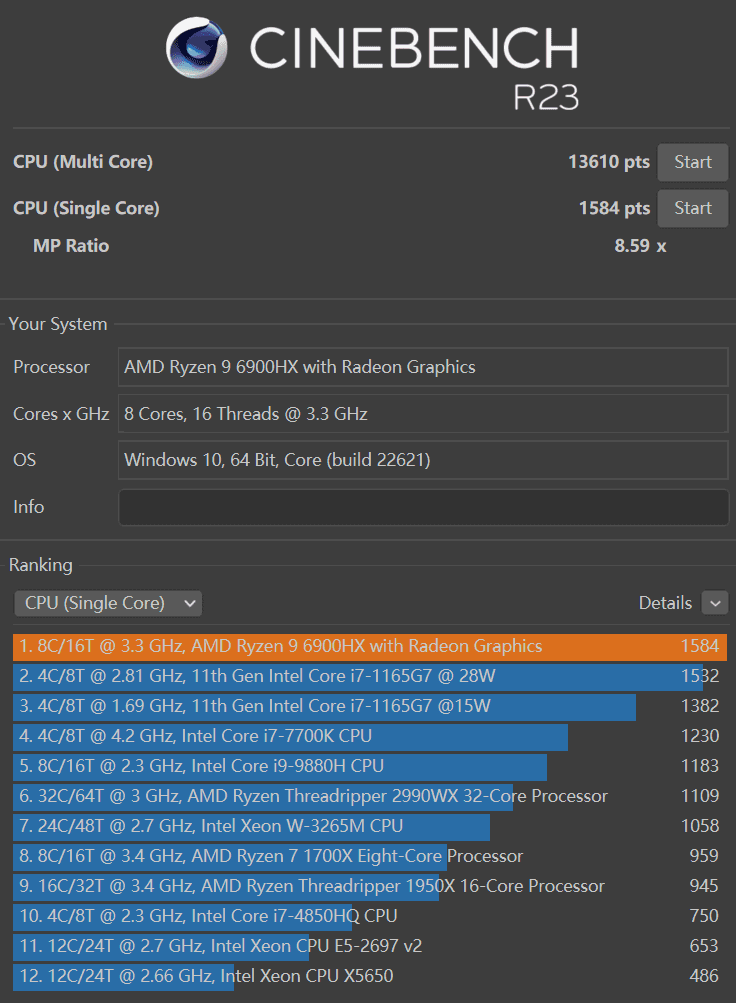This screenshot has height=1003, width=736.
Task: Click the OS version field
Action: [423, 461]
